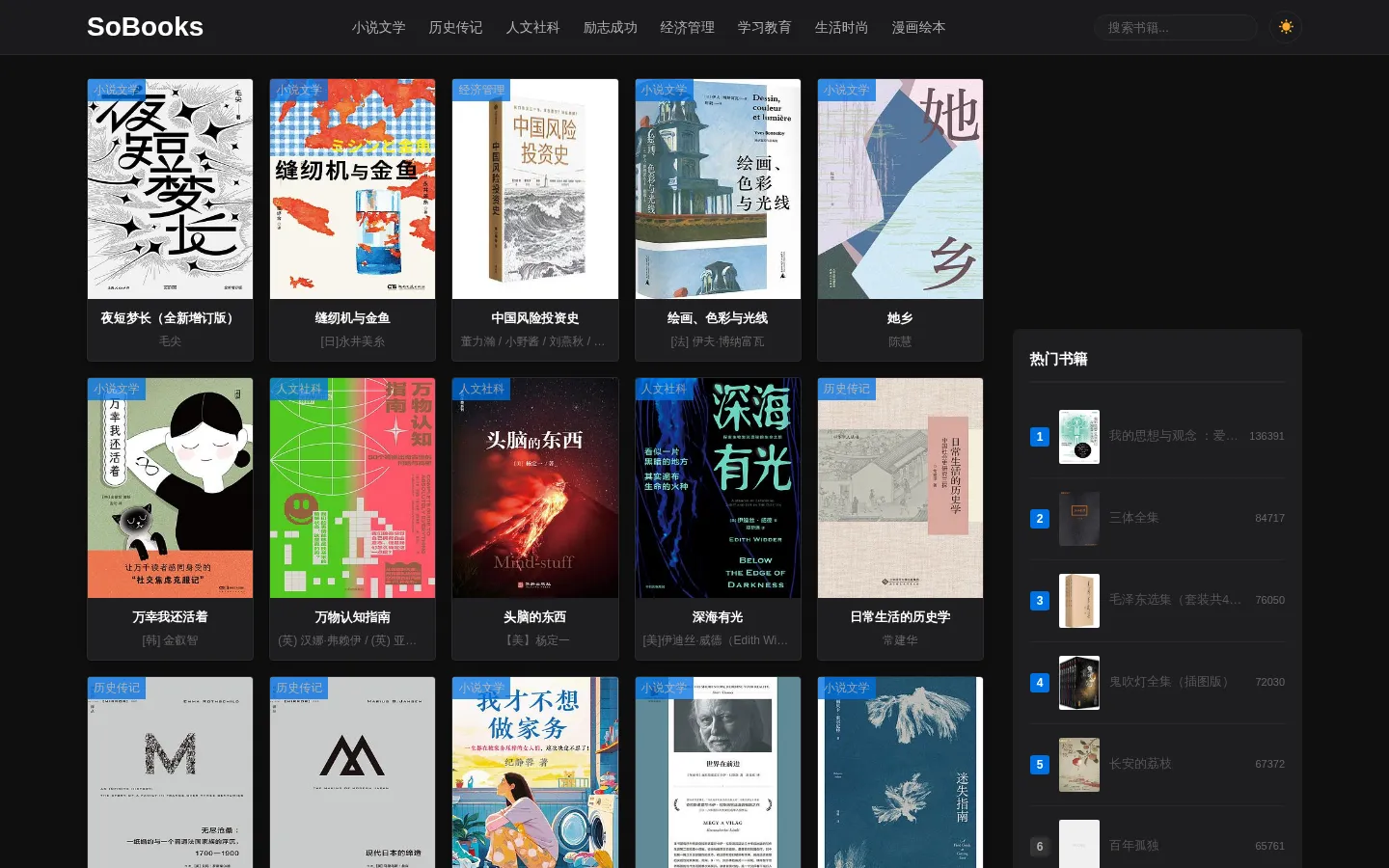The height and width of the screenshot is (868, 1389).
Task: Go to the 励志成功 category
Action: click(x=610, y=28)
